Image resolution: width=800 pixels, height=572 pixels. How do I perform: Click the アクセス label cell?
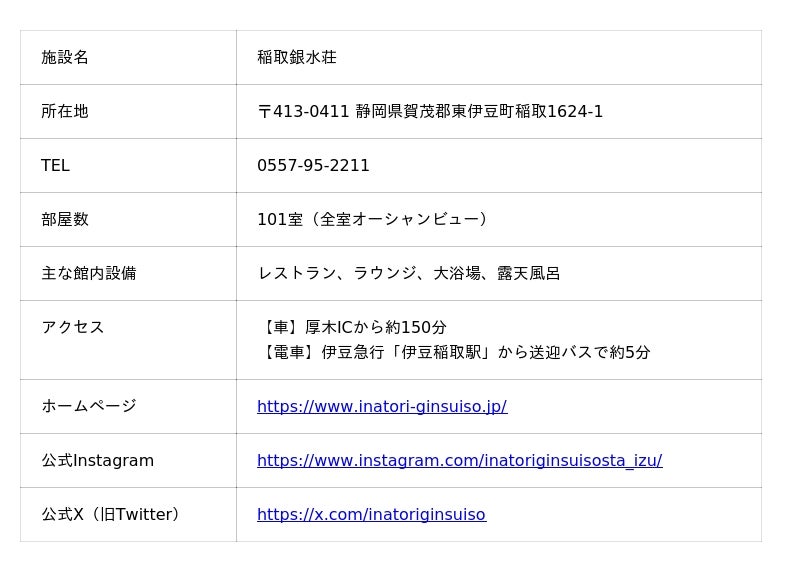[128, 340]
